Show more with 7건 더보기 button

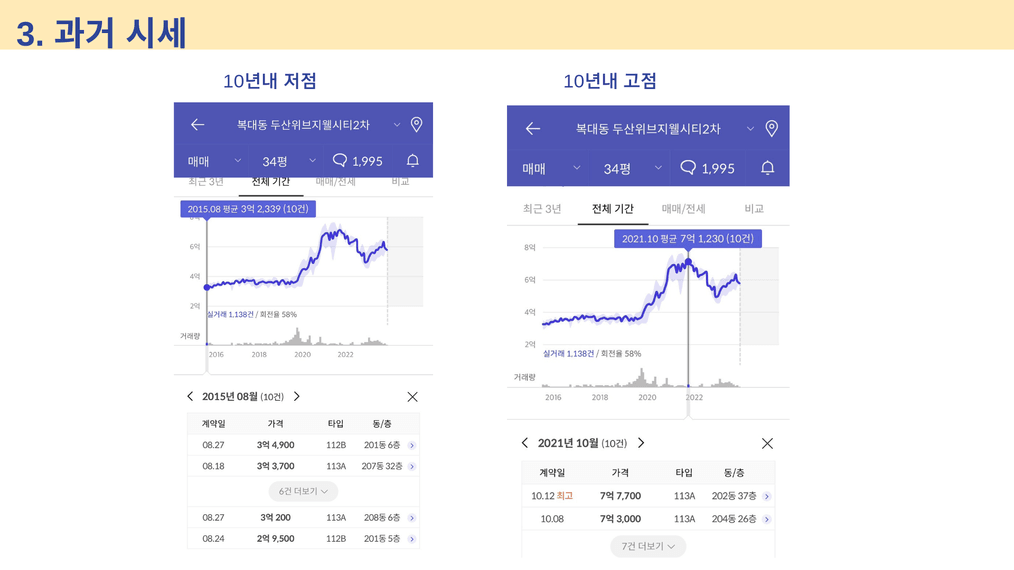tap(648, 546)
